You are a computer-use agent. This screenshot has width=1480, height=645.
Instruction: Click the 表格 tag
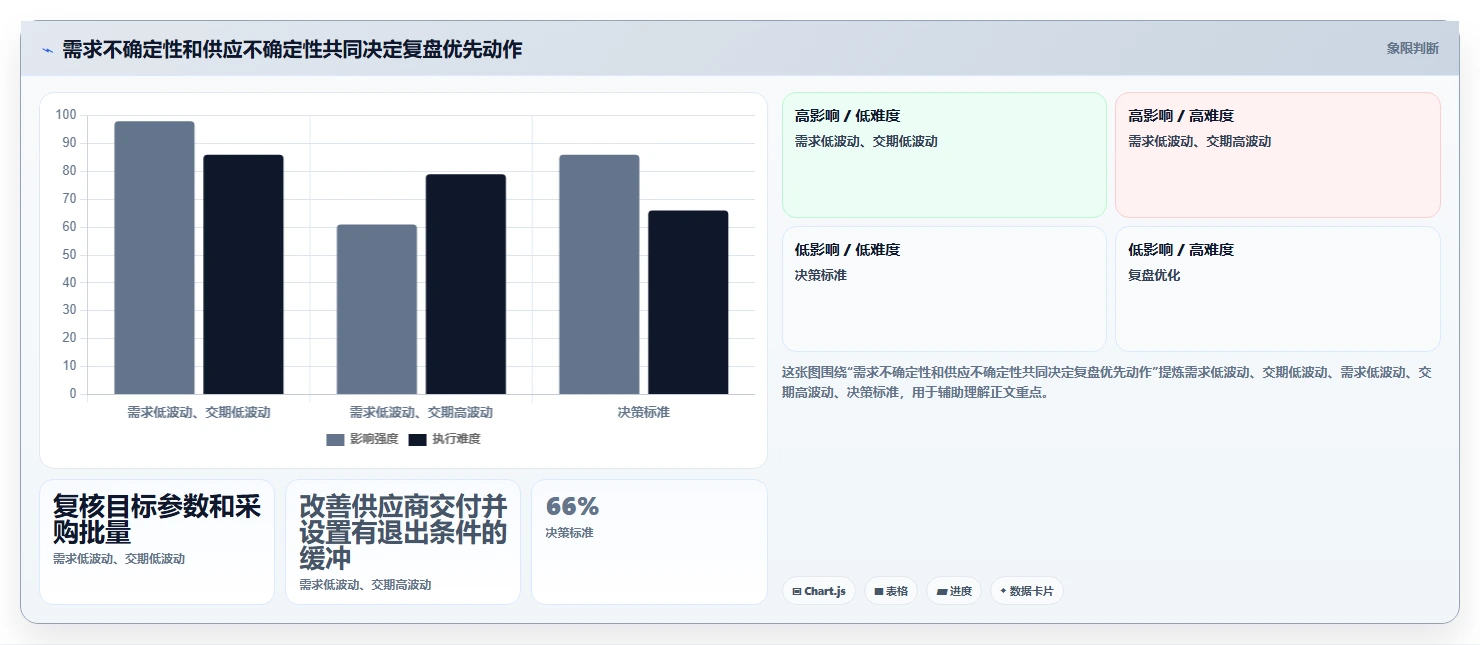pyautogui.click(x=891, y=591)
